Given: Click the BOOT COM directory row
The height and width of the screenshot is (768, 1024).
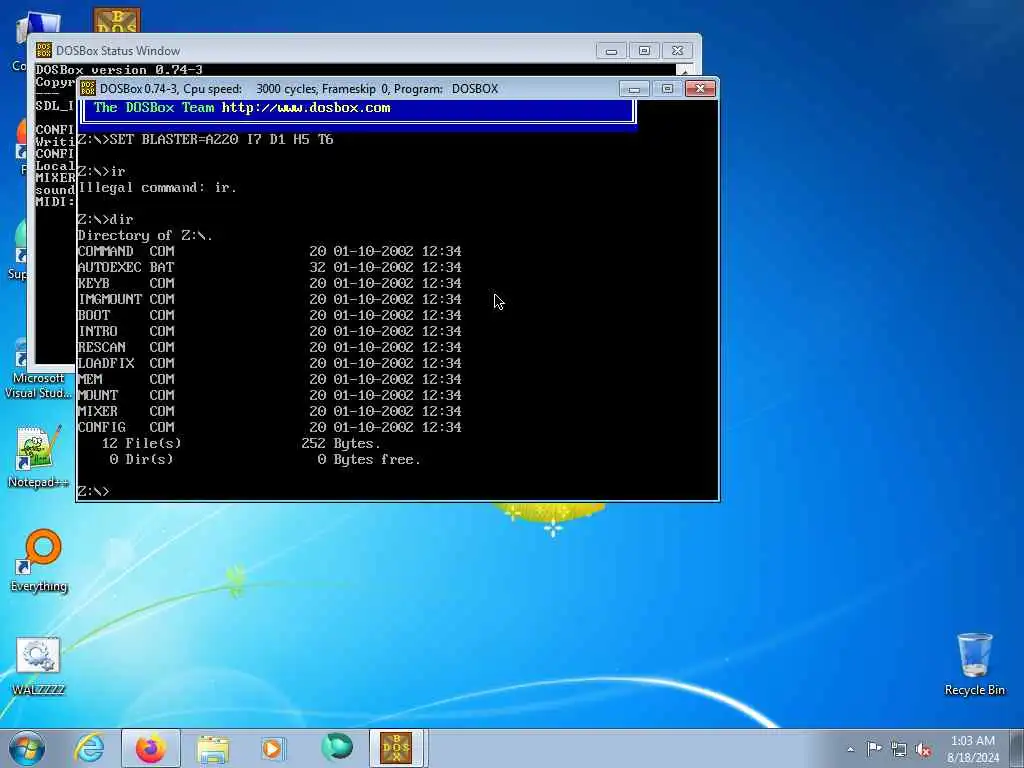Looking at the screenshot, I should coord(269,315).
